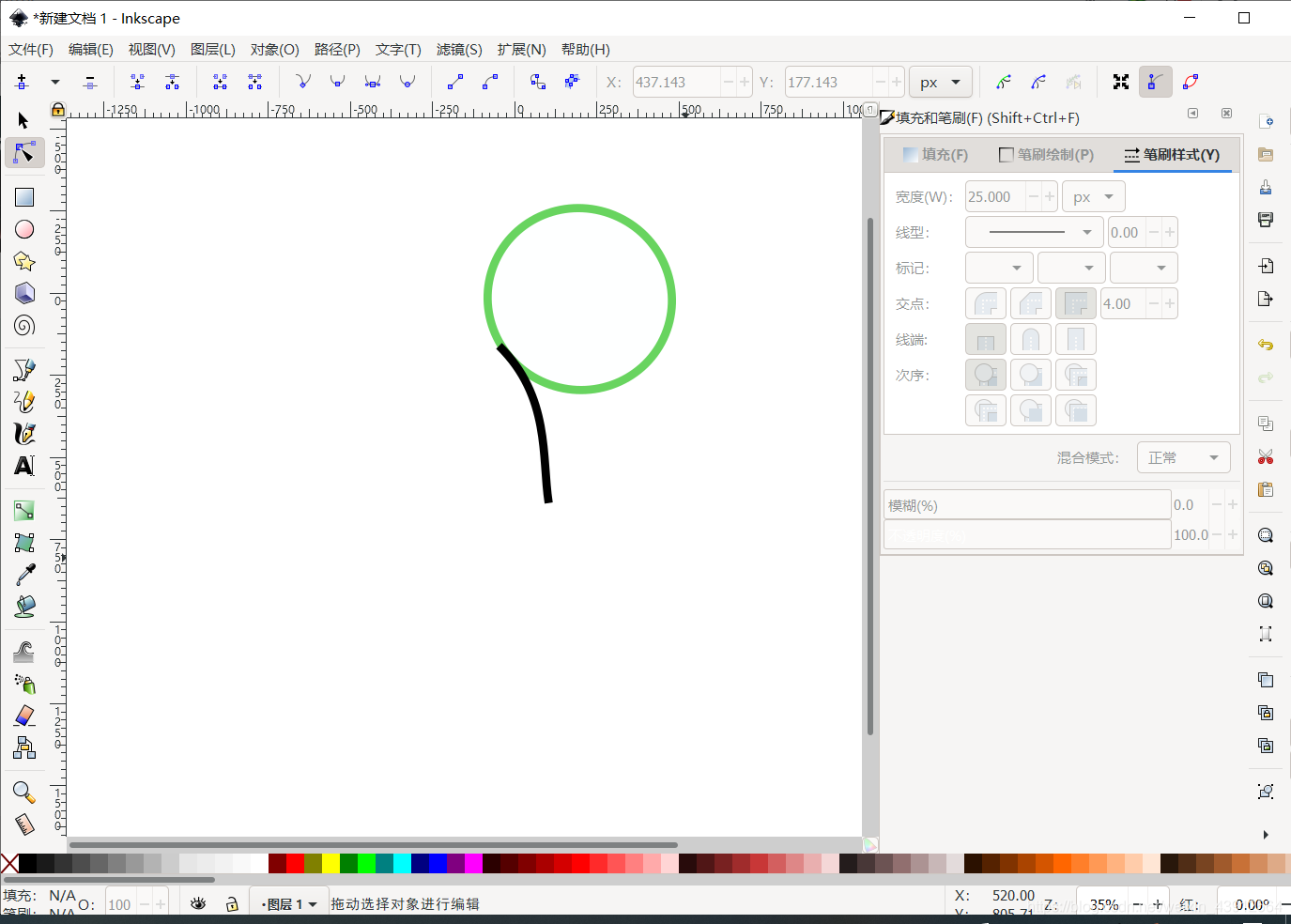The width and height of the screenshot is (1291, 924).
Task: Select the round cap button
Action: [x=1031, y=339]
